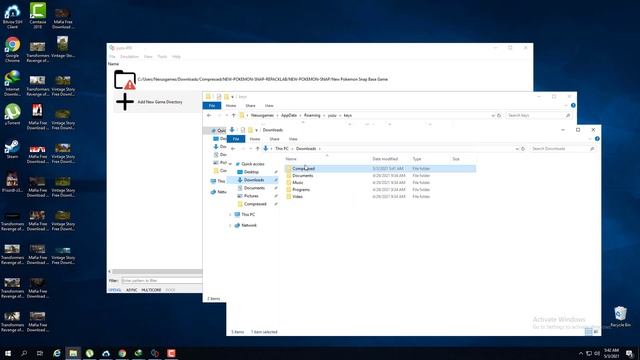Toggle the OPENGL renderer button in yuzu
This screenshot has height=360, width=640.
coord(115,290)
